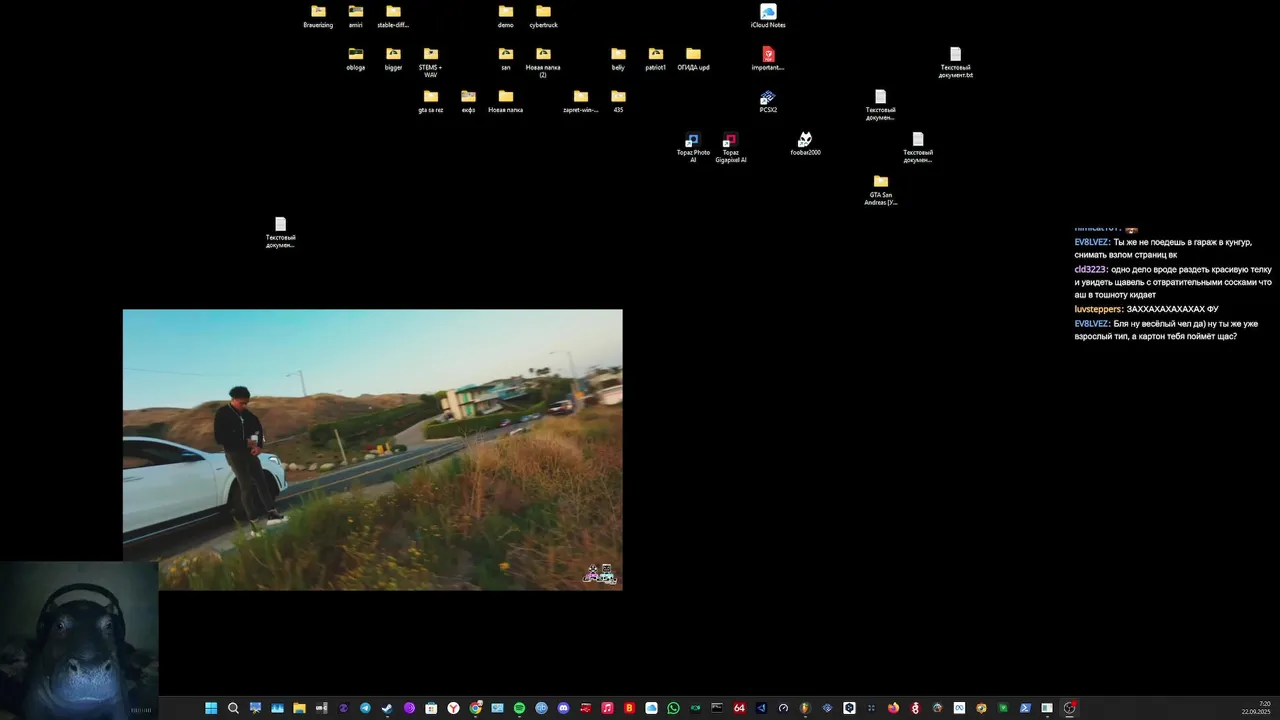Image resolution: width=1280 pixels, height=720 pixels.
Task: Click the message starting "Бля ну весёлый чел"
Action: click(1166, 330)
